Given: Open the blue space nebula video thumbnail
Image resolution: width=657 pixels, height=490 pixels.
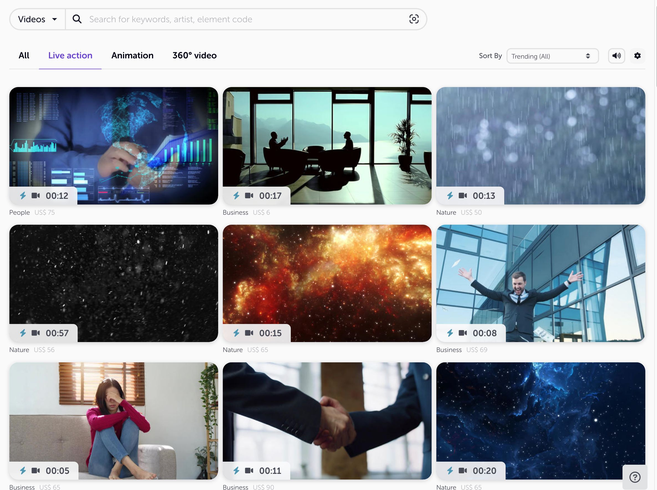Looking at the screenshot, I should (x=541, y=420).
